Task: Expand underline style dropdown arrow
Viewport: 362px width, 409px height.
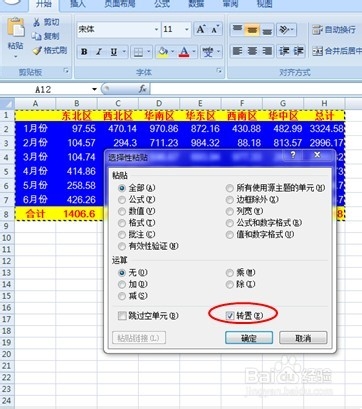Action: pyautogui.click(x=124, y=52)
